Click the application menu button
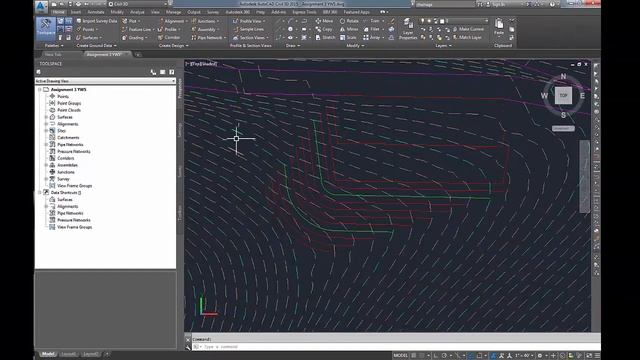This screenshot has width=640, height=360. (41, 6)
